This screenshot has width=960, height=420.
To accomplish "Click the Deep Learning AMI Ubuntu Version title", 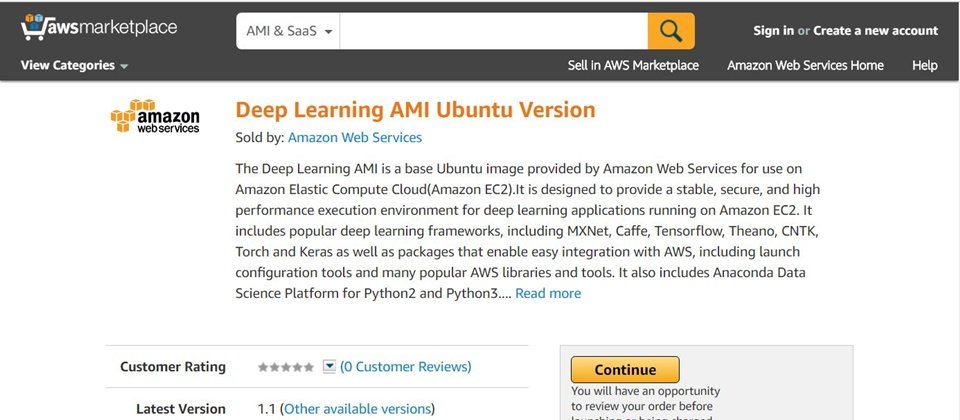I will click(x=415, y=110).
